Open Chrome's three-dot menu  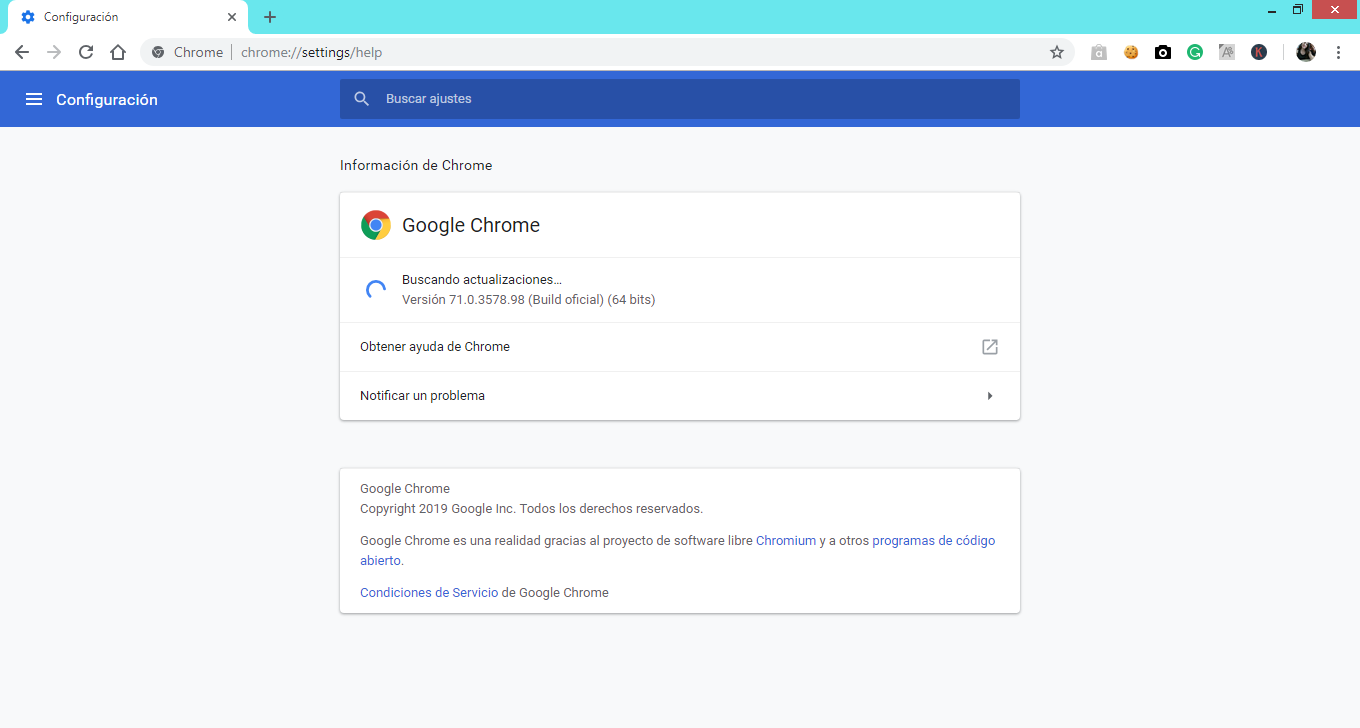(1338, 52)
